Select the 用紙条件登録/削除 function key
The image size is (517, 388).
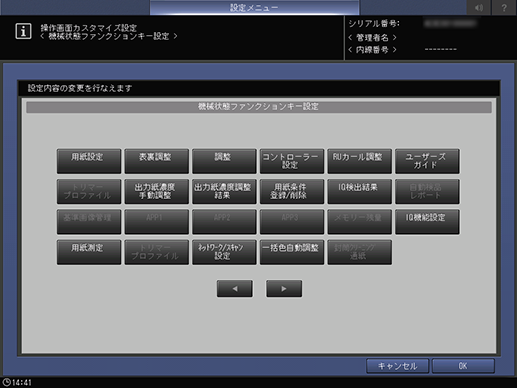(x=292, y=192)
